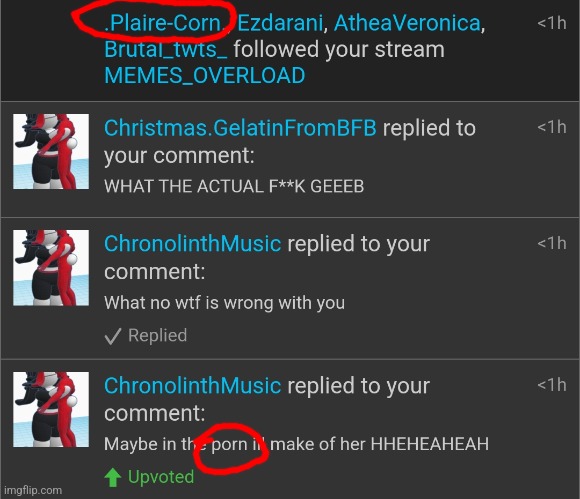Click the avatar beside the 'wrong with you' reply
580x499 pixels.
tap(51, 268)
